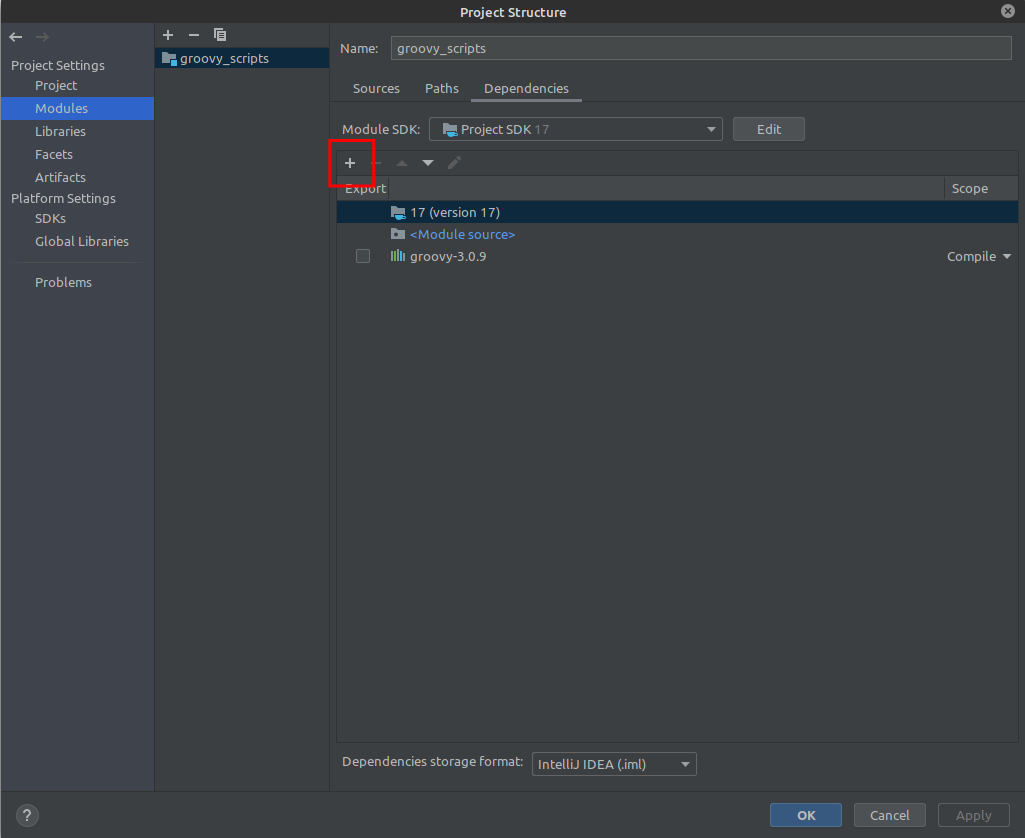
Task: Open Artifacts settings
Action: [x=60, y=177]
